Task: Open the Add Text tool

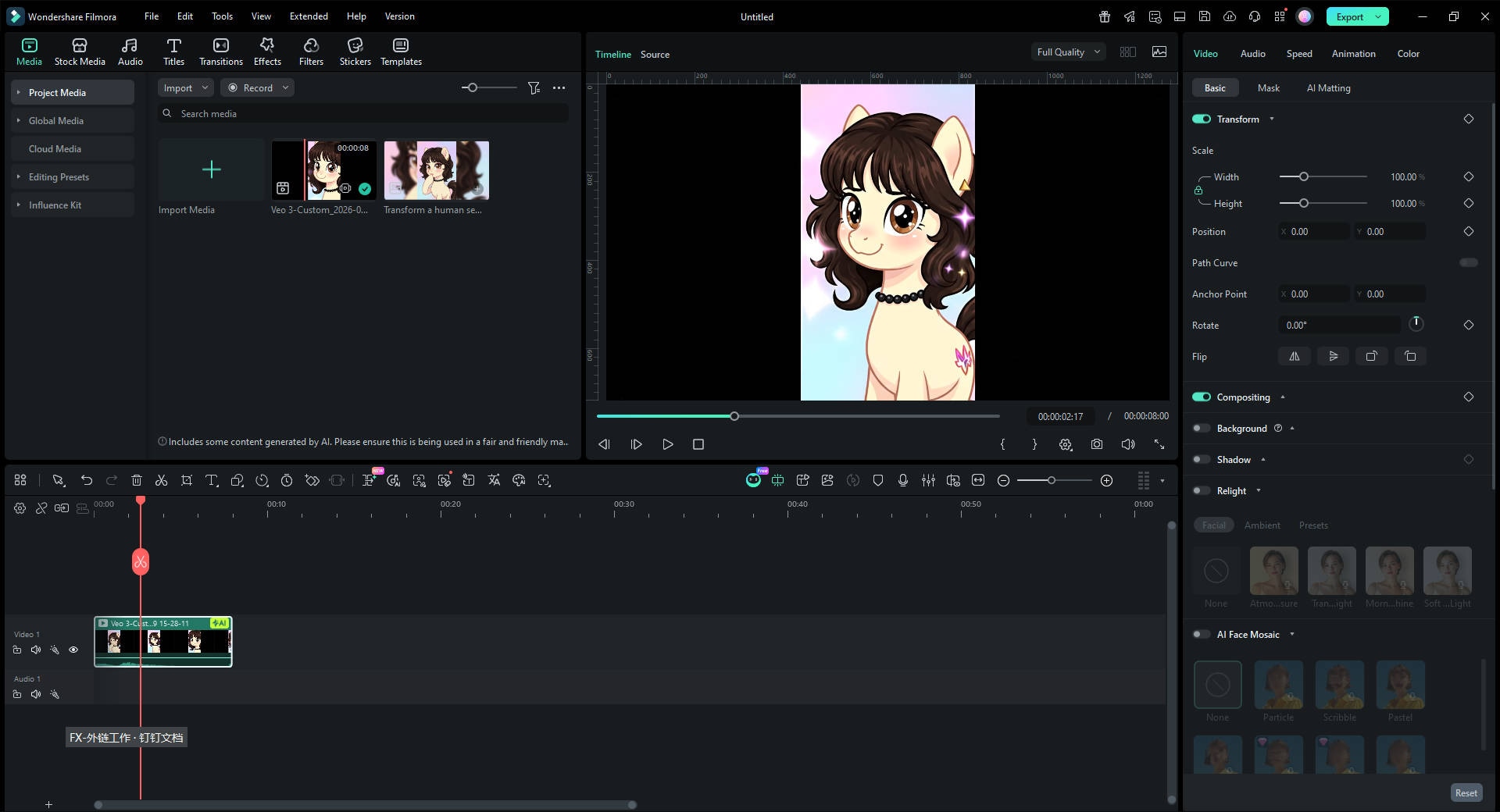Action: [212, 480]
